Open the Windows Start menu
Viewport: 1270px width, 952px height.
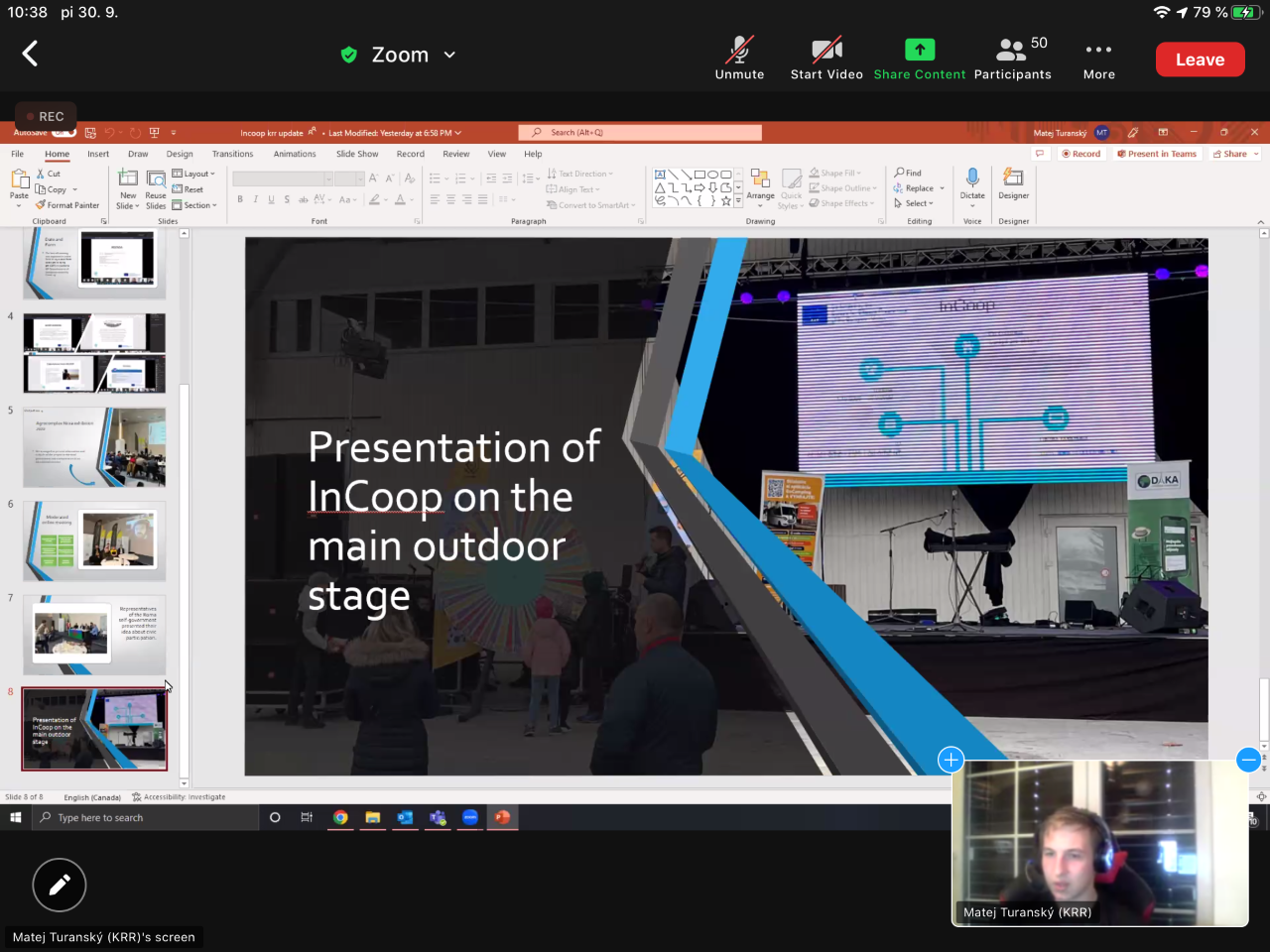pyautogui.click(x=16, y=817)
